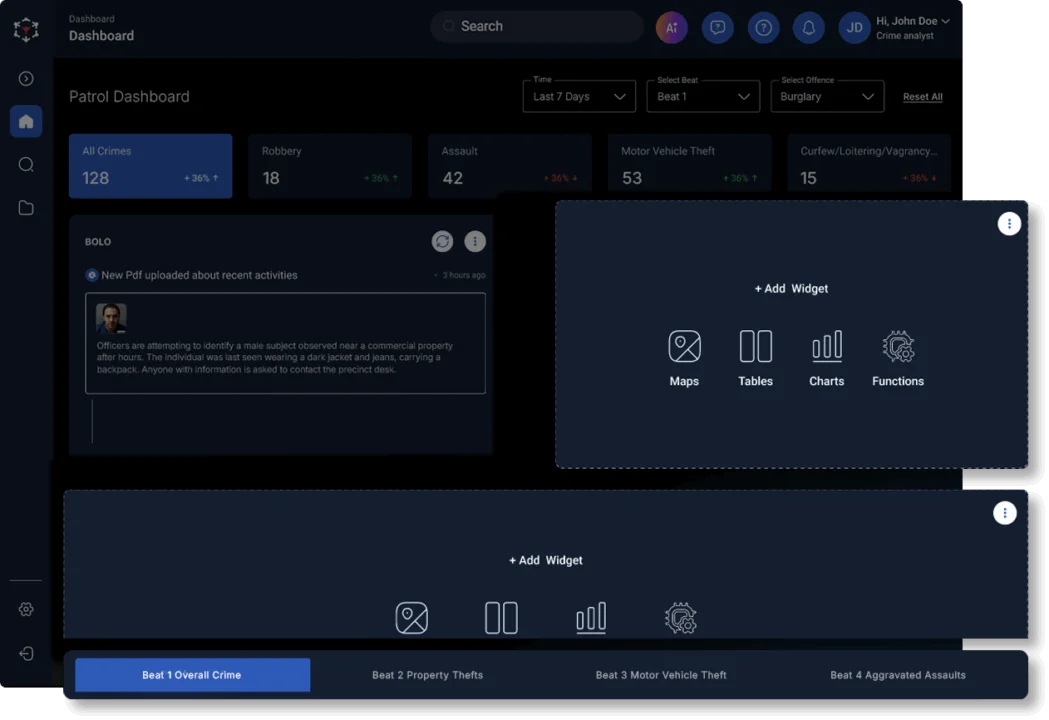Add a Maps widget in upper placeholder
1049x720 pixels.
click(684, 358)
